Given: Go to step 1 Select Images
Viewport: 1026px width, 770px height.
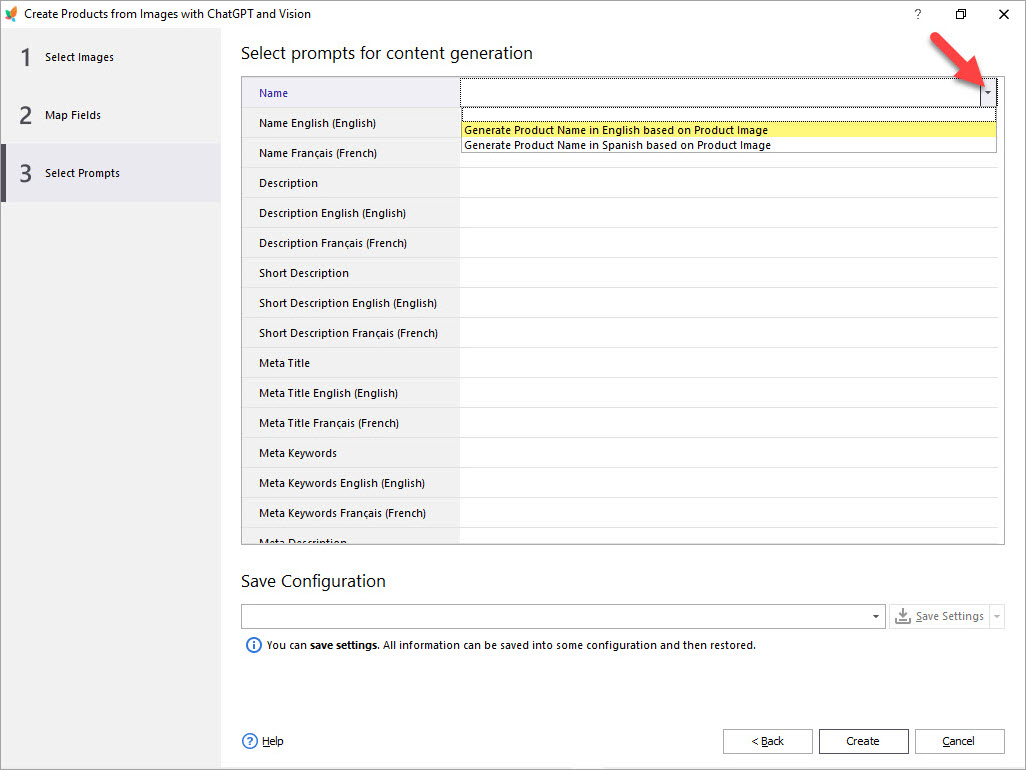Looking at the screenshot, I should [111, 57].
